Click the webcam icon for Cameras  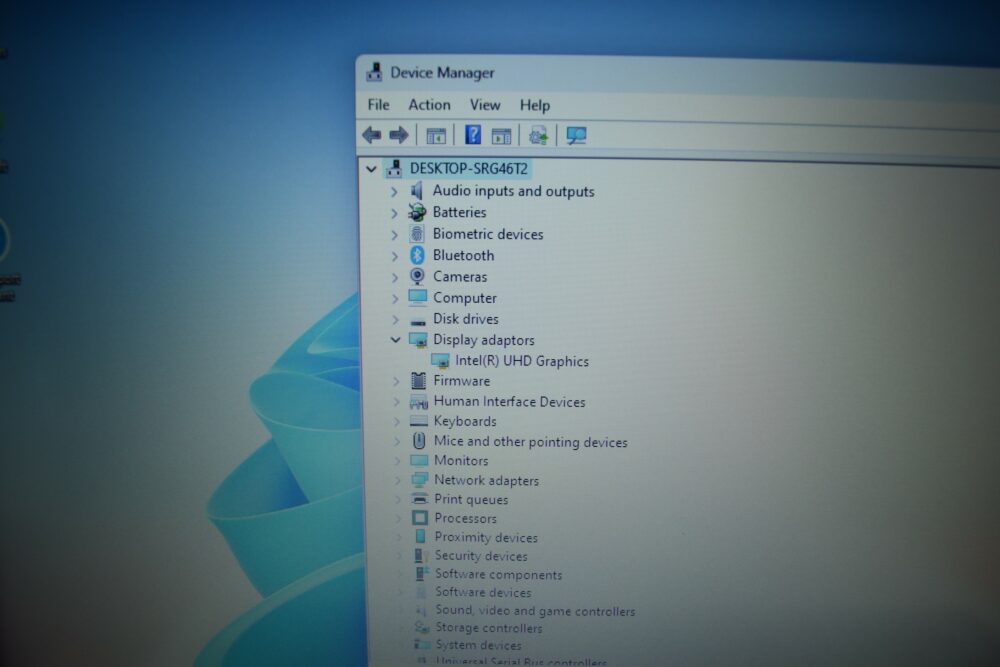click(x=417, y=276)
